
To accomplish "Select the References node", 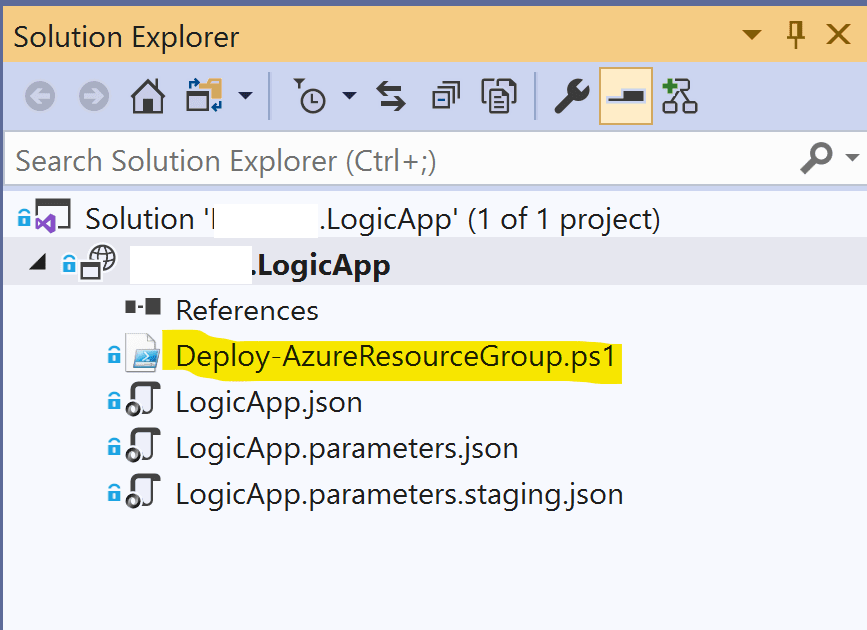I will click(247, 310).
